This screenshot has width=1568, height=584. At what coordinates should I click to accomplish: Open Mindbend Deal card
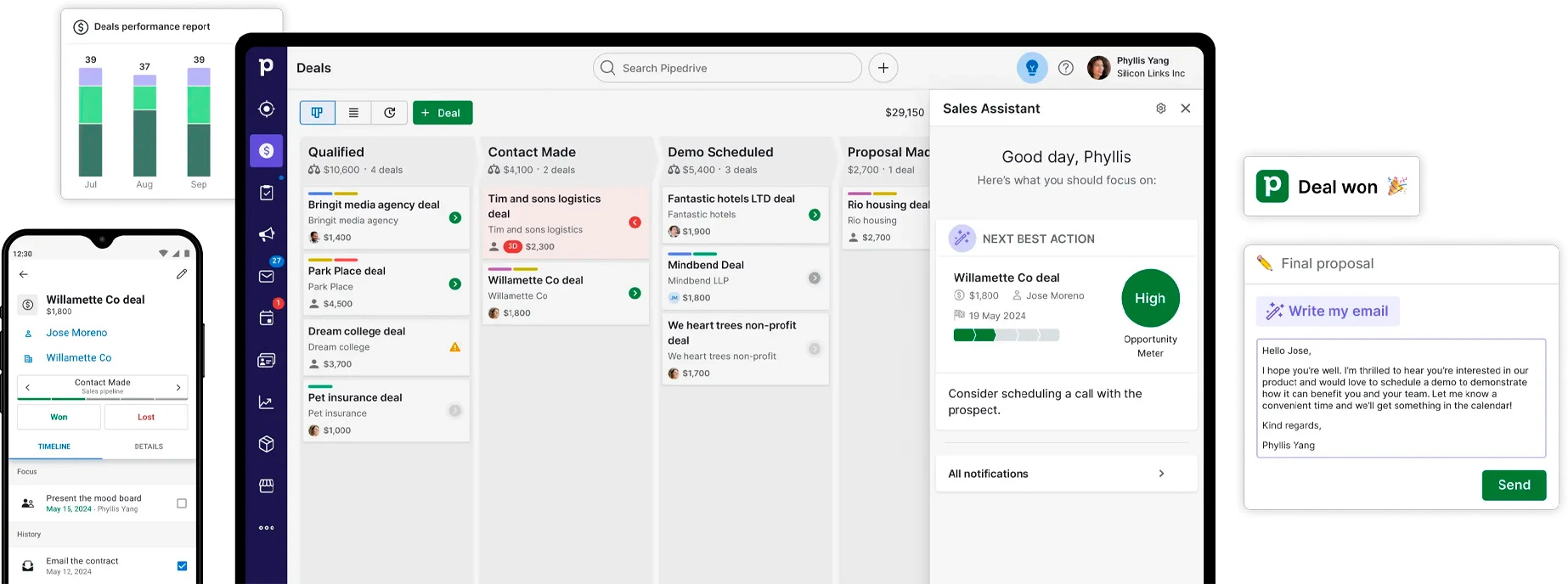click(745, 278)
